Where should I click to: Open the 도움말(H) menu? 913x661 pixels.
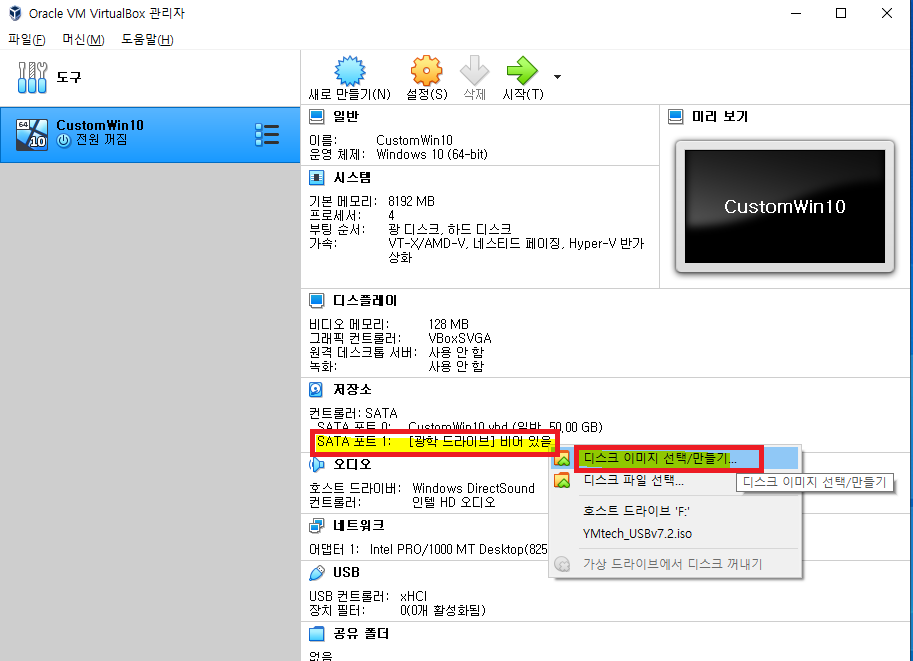[x=147, y=40]
